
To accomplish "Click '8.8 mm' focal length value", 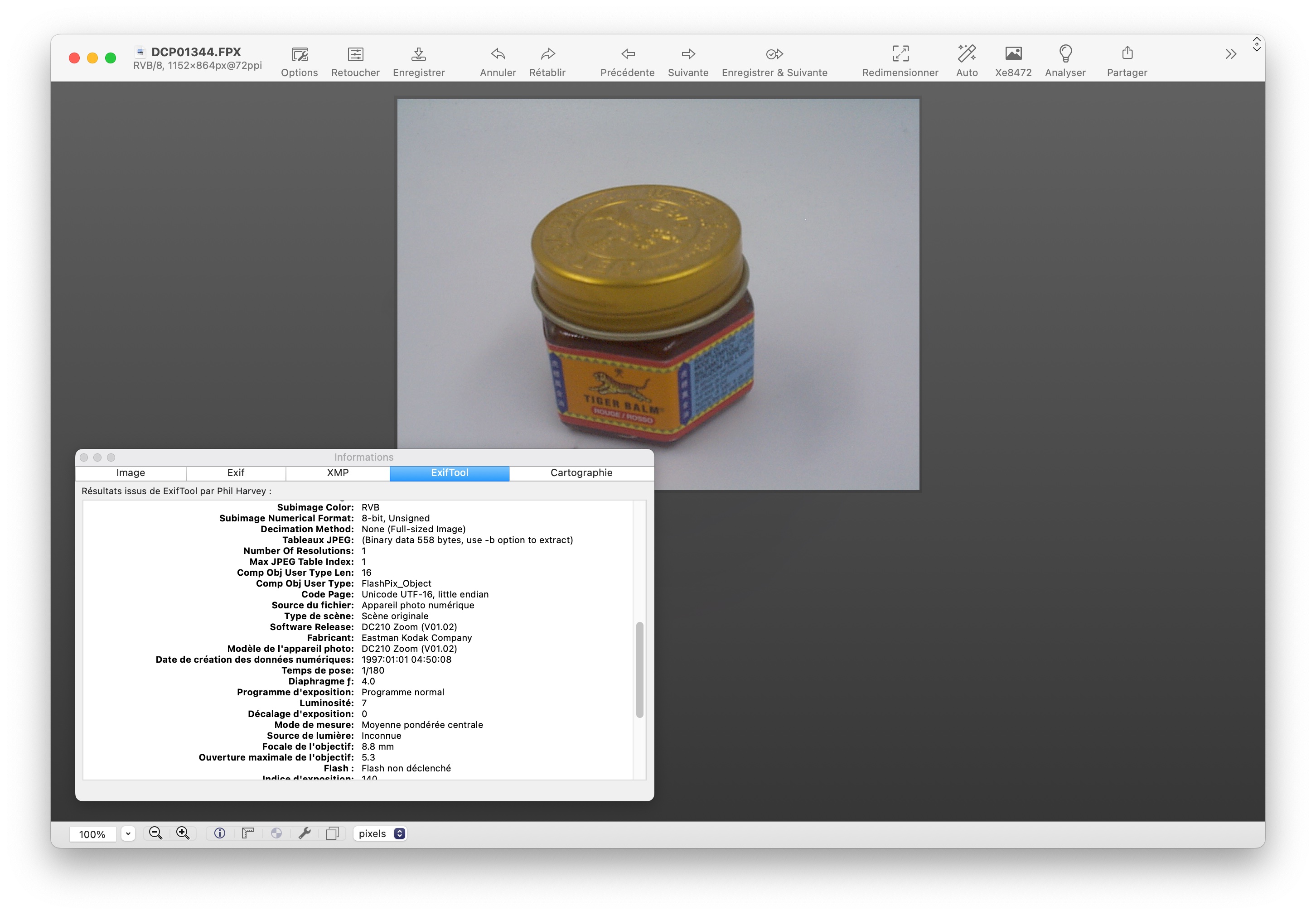I will point(378,746).
